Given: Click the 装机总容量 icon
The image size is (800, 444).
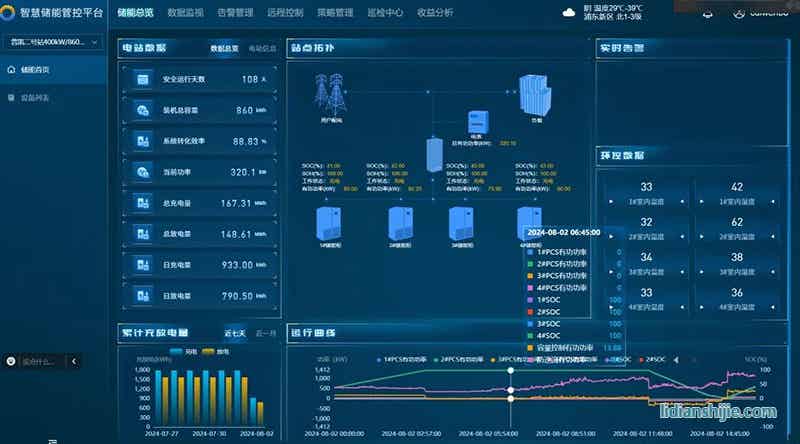Looking at the screenshot, I should (x=143, y=110).
